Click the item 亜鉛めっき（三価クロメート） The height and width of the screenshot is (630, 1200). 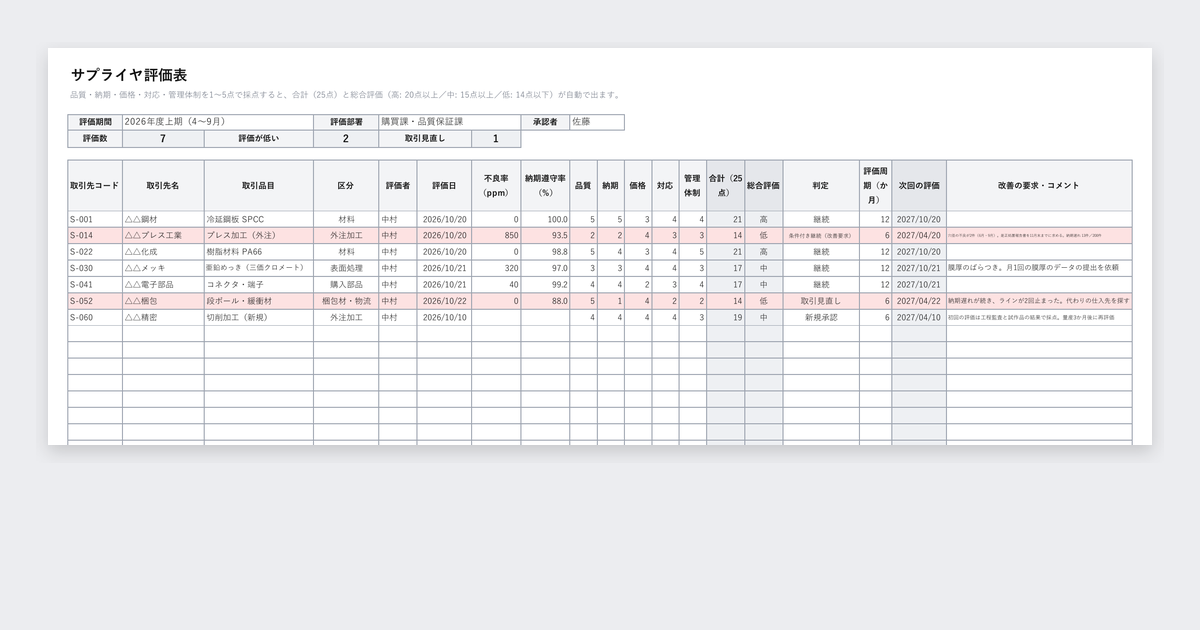pyautogui.click(x=259, y=268)
